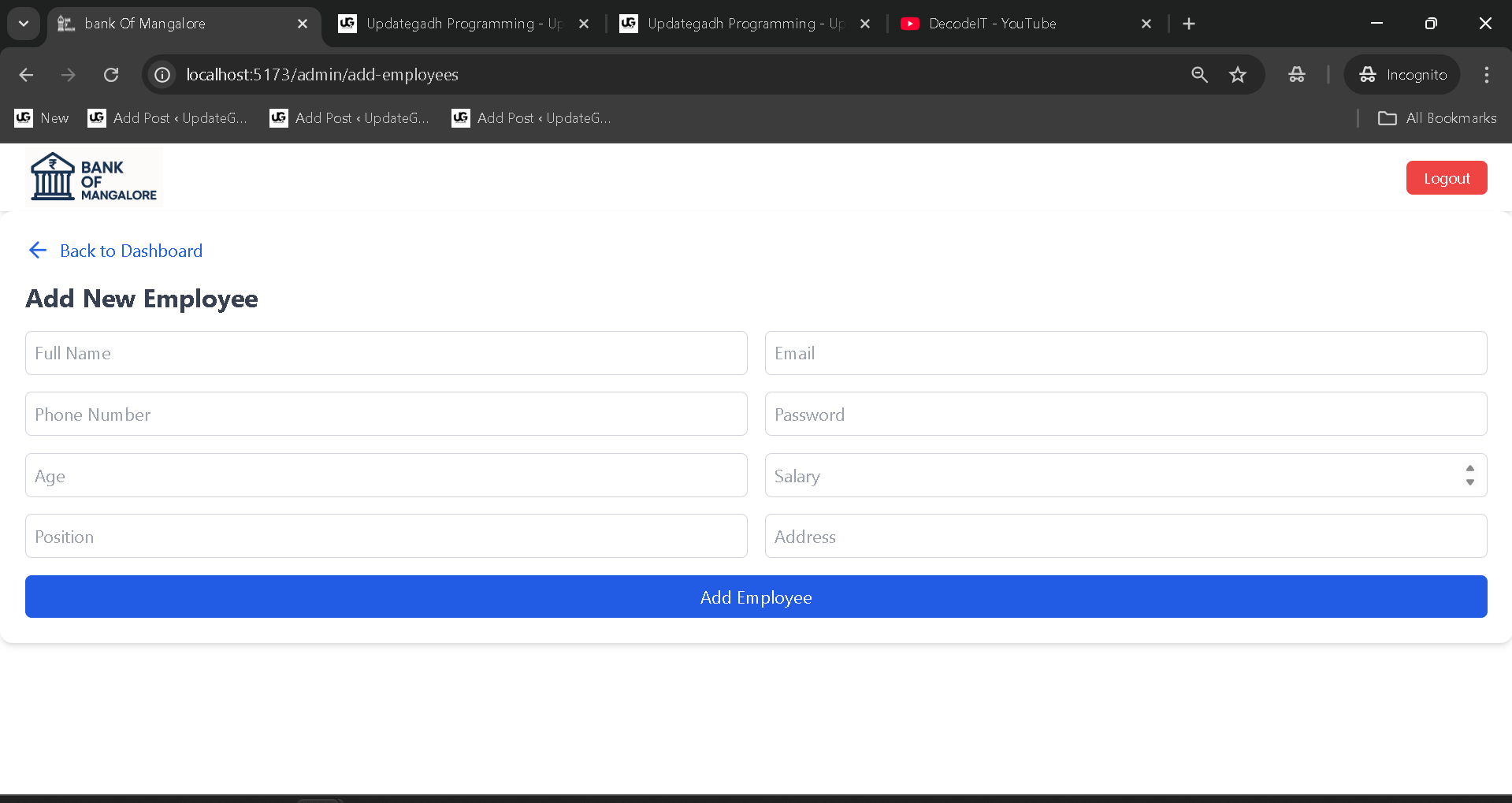Bookmark this page with star icon
This screenshot has height=803, width=1512.
(1238, 75)
